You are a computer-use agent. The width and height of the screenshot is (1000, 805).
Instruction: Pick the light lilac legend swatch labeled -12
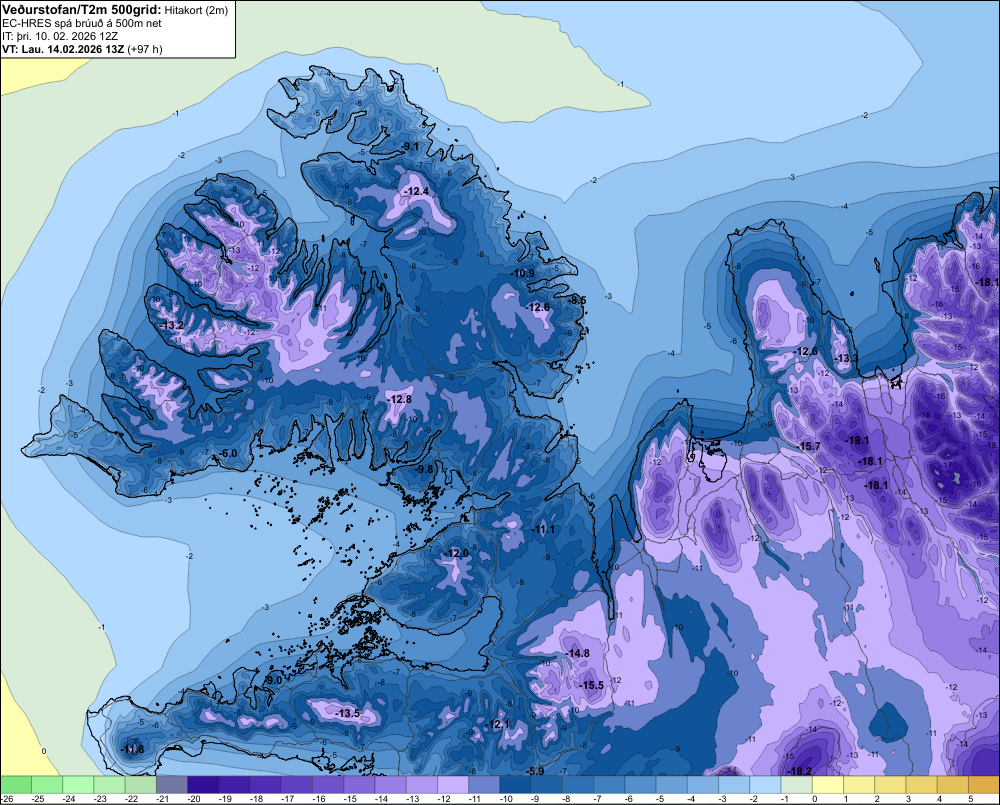[453, 784]
